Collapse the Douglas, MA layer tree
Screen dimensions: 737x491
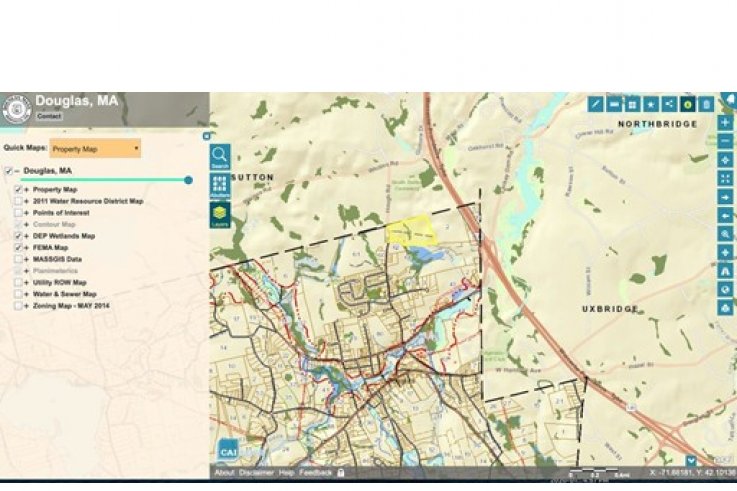(x=17, y=171)
